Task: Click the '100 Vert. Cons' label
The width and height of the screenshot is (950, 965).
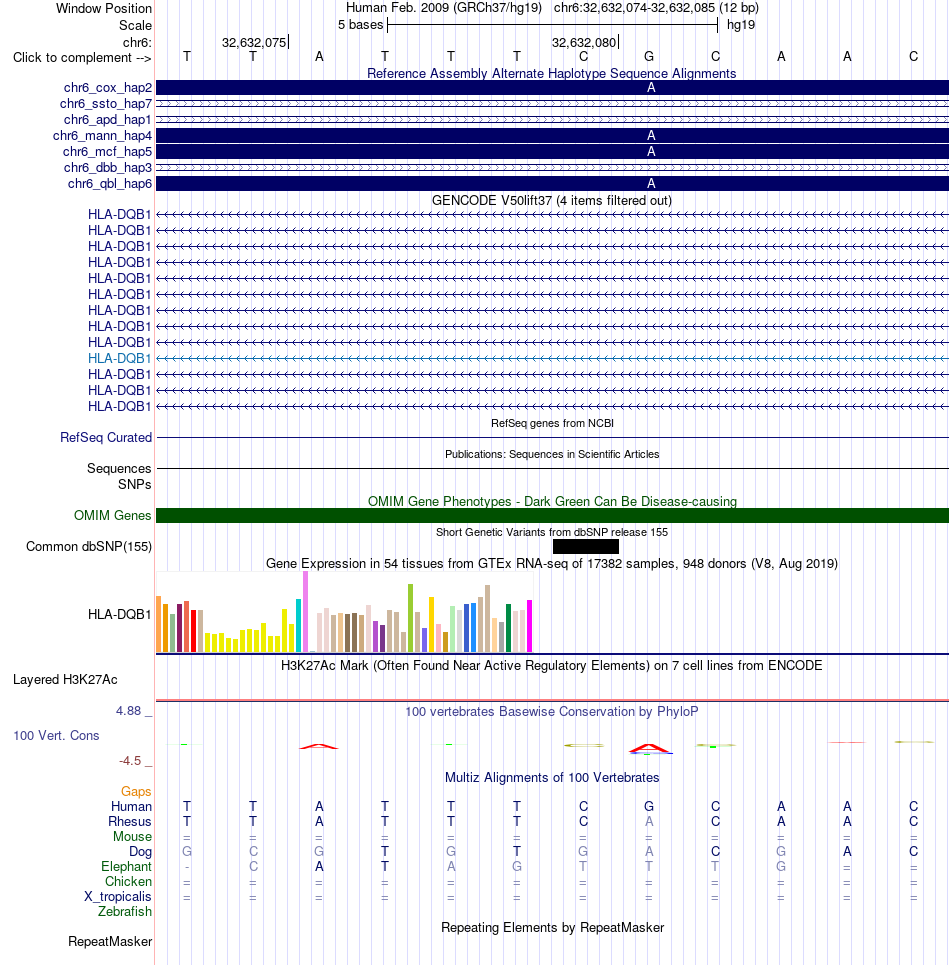Action: click(x=56, y=735)
